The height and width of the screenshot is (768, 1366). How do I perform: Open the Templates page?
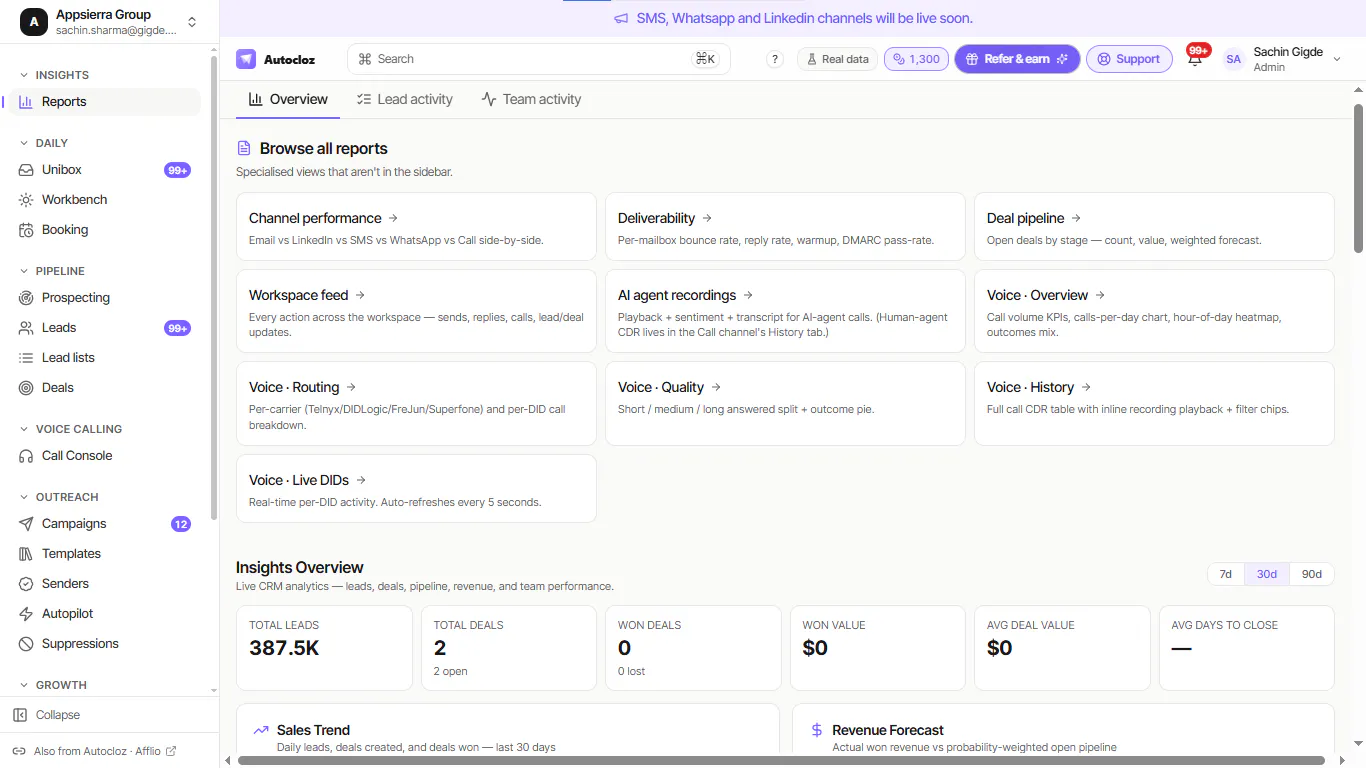(x=105, y=554)
